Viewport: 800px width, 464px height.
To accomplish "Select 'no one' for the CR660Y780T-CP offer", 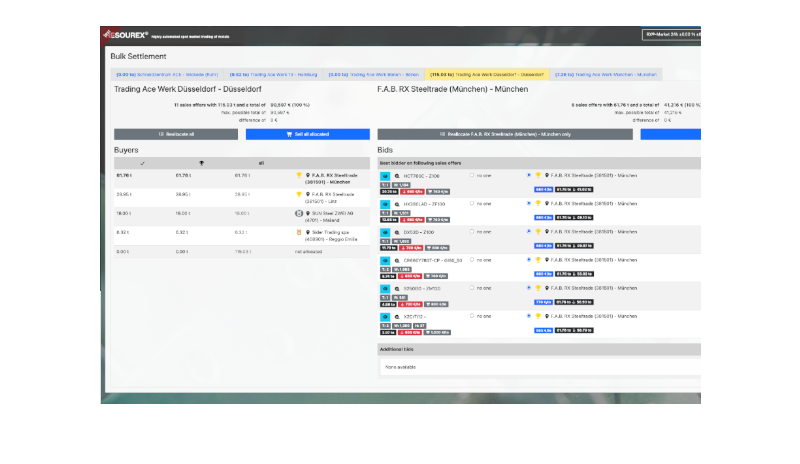I will (472, 259).
